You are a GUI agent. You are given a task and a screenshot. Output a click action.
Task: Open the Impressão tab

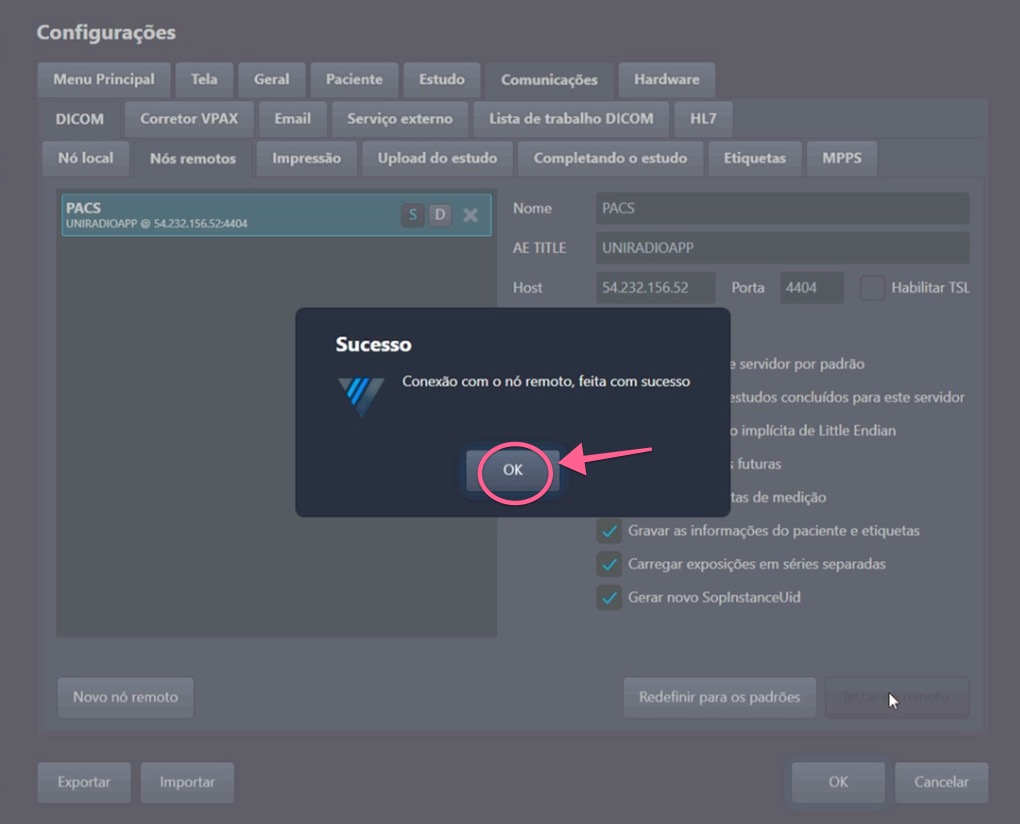pos(306,158)
